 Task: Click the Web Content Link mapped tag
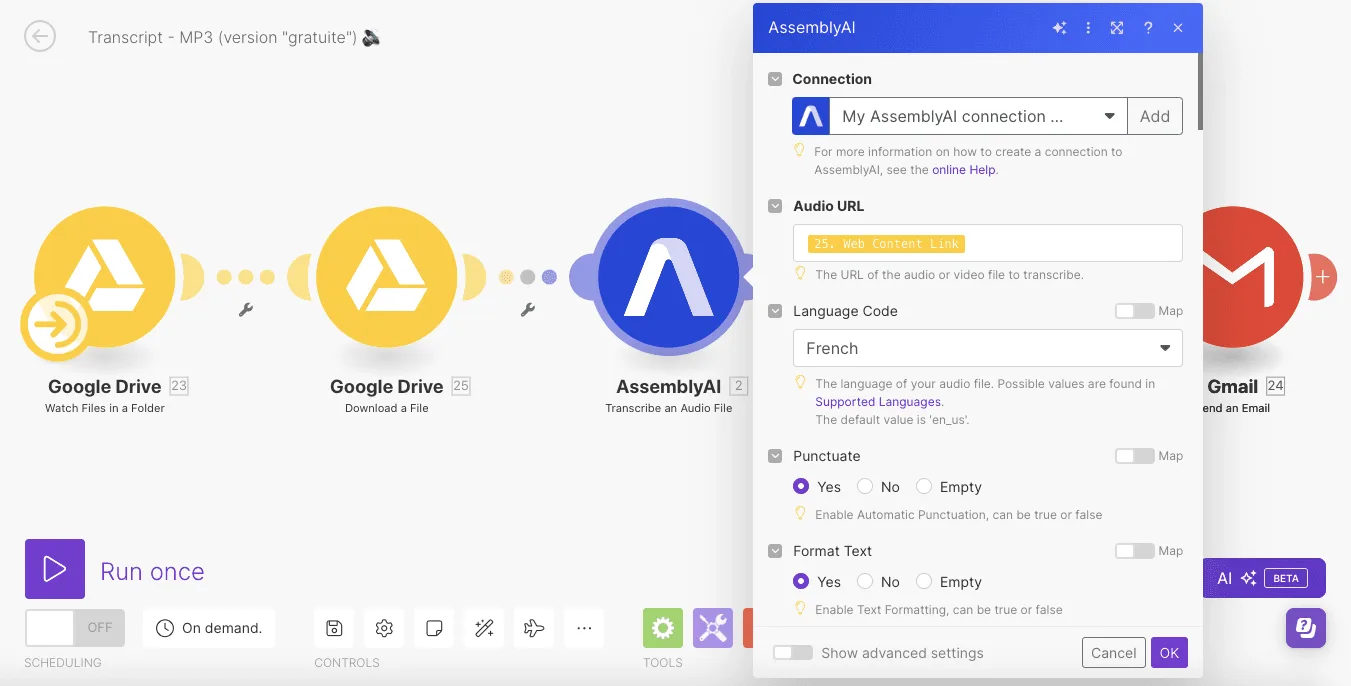click(x=886, y=243)
